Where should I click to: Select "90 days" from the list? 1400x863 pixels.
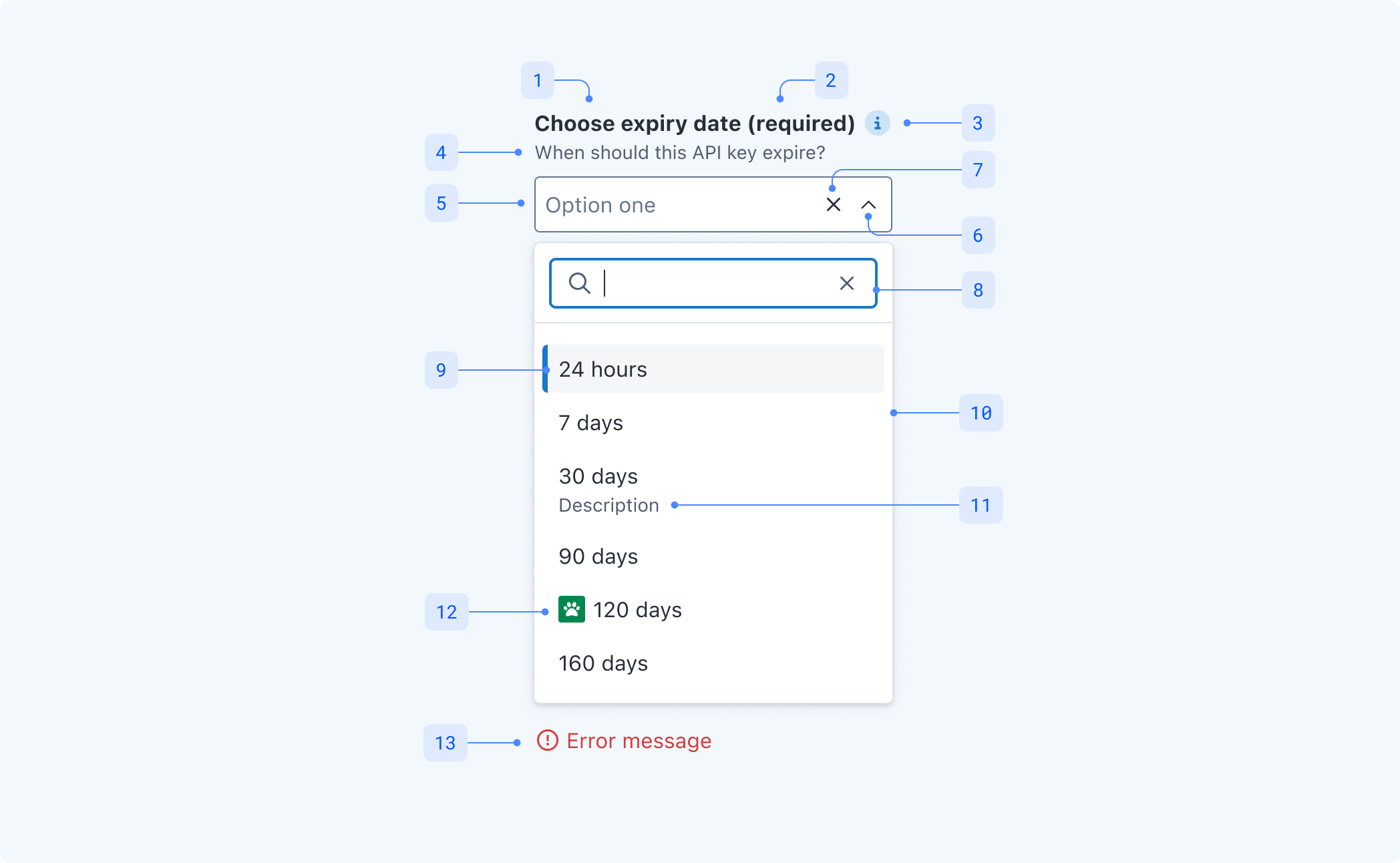713,556
